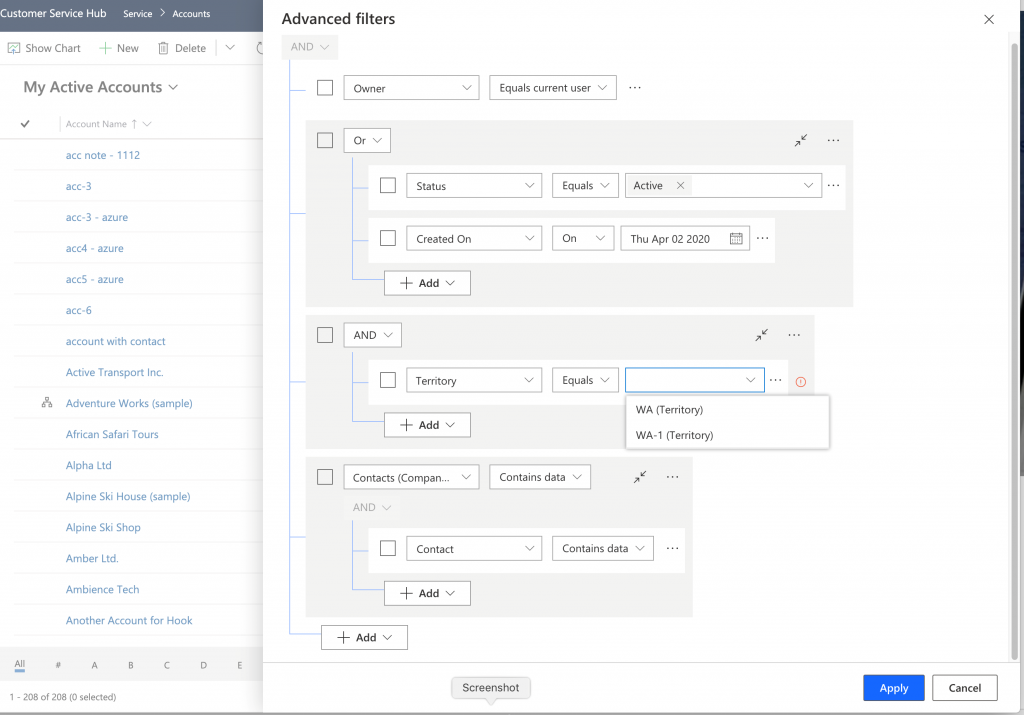
Task: Select the Status row checkbox
Action: click(x=387, y=185)
